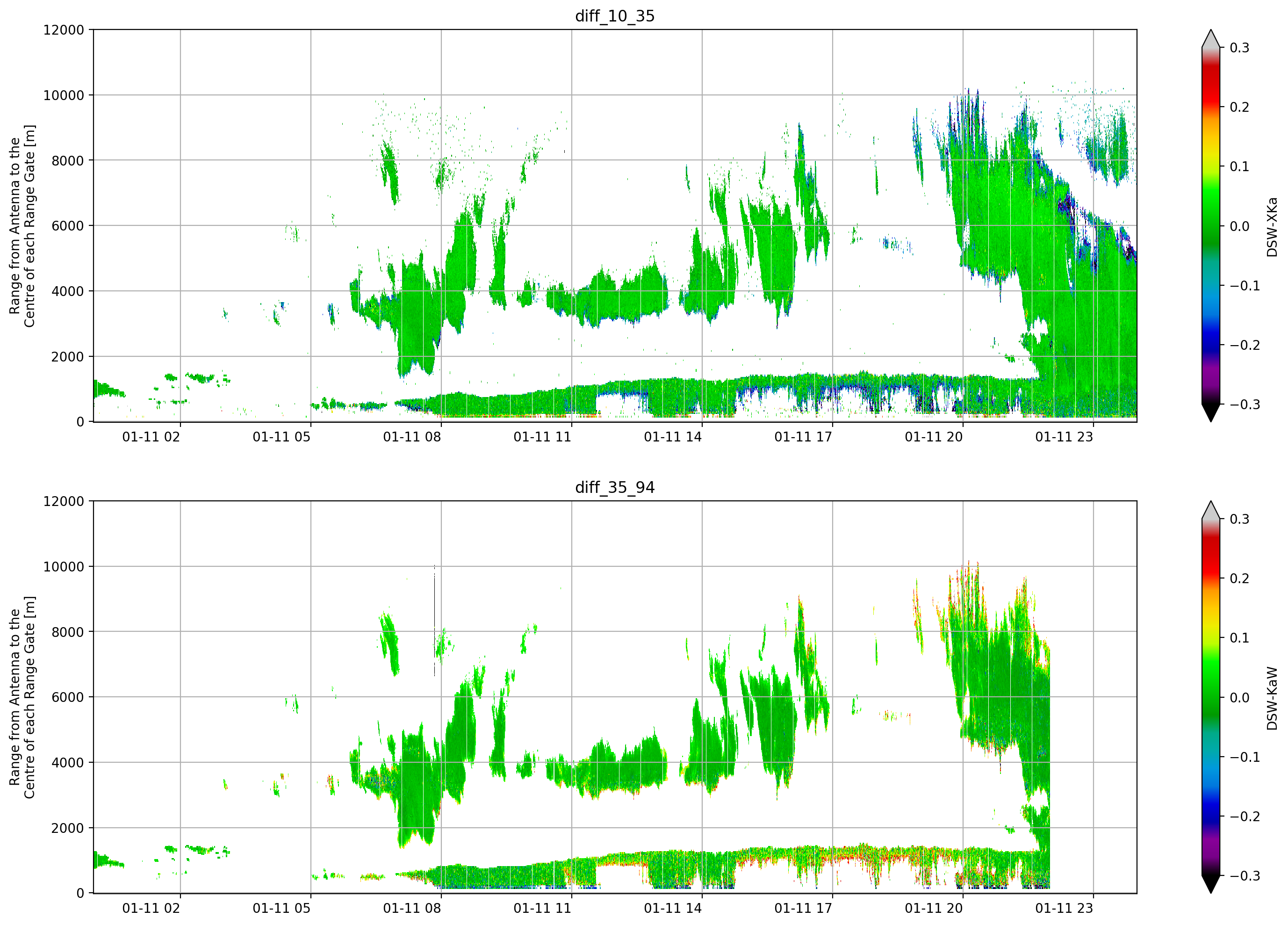Select the DSW-KaW colorbar label
This screenshot has width=1288, height=925.
pyautogui.click(x=1272, y=698)
